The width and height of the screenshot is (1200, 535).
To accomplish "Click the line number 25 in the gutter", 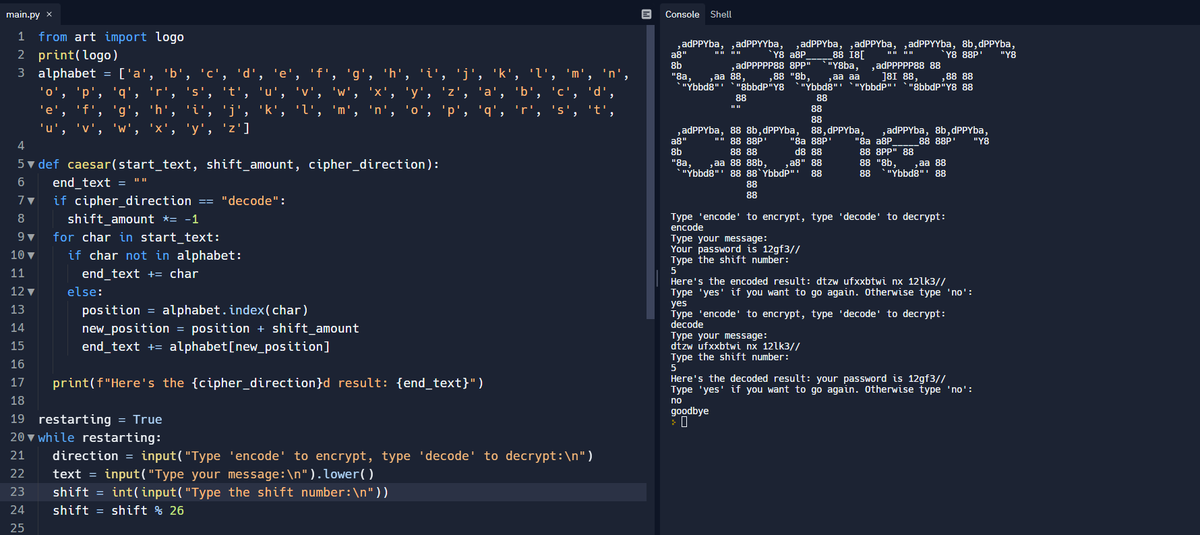I will pyautogui.click(x=15, y=529).
